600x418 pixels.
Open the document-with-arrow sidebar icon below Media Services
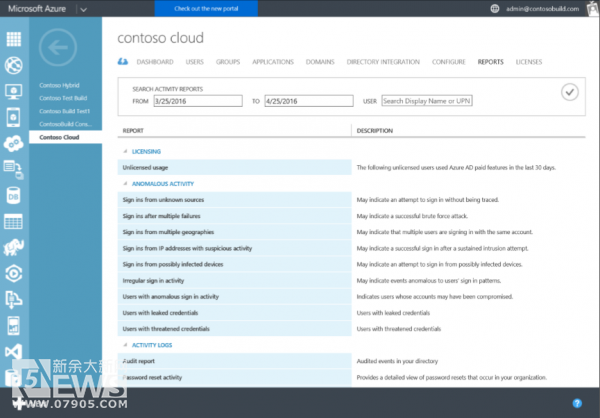[13, 299]
